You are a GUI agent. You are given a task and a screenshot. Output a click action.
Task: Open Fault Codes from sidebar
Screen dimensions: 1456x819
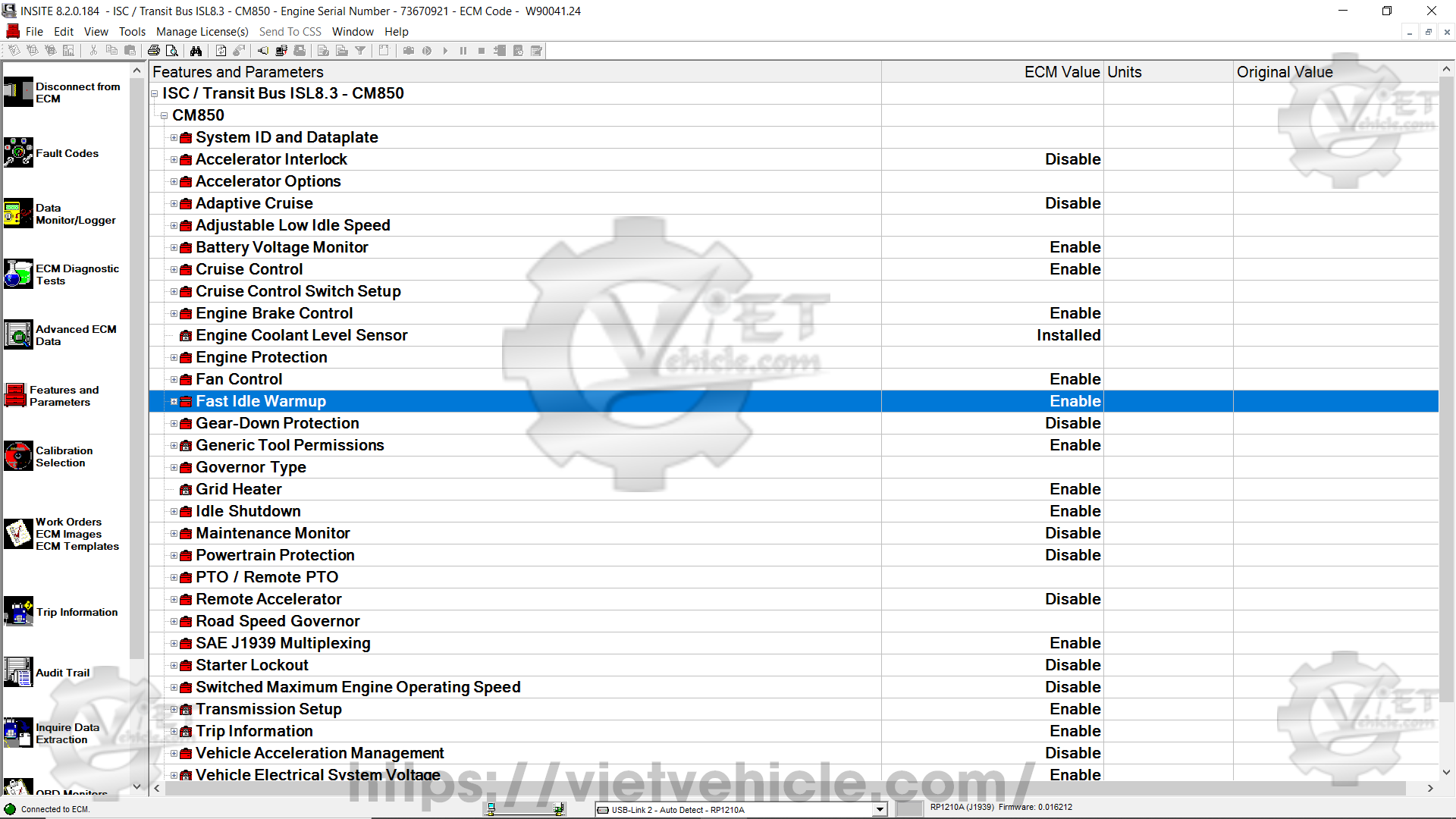[19, 152]
